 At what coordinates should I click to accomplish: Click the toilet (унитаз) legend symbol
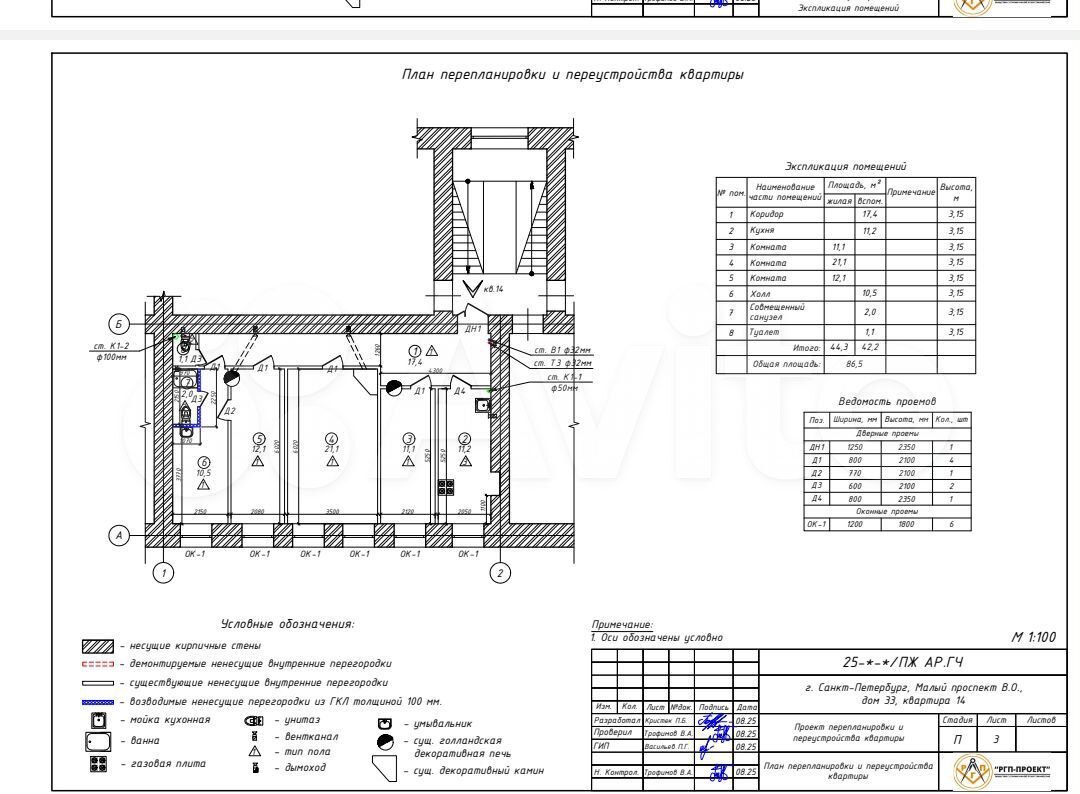tap(253, 722)
